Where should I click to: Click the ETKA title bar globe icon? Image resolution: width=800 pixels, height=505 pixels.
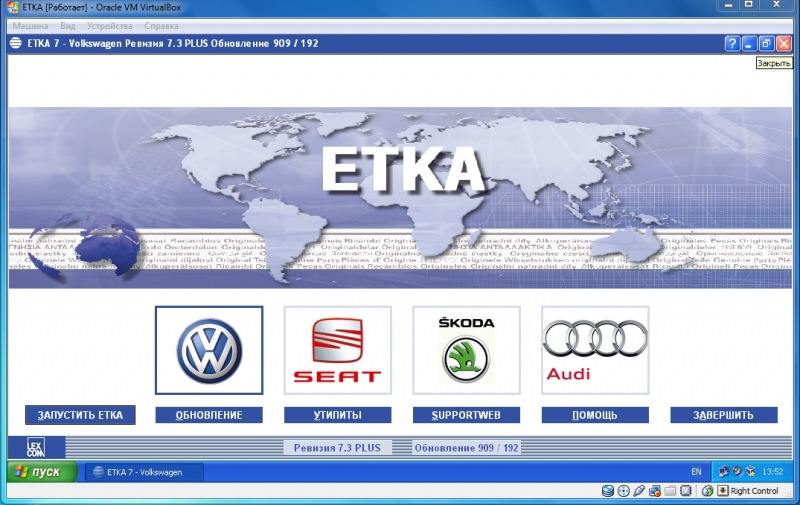click(x=16, y=43)
